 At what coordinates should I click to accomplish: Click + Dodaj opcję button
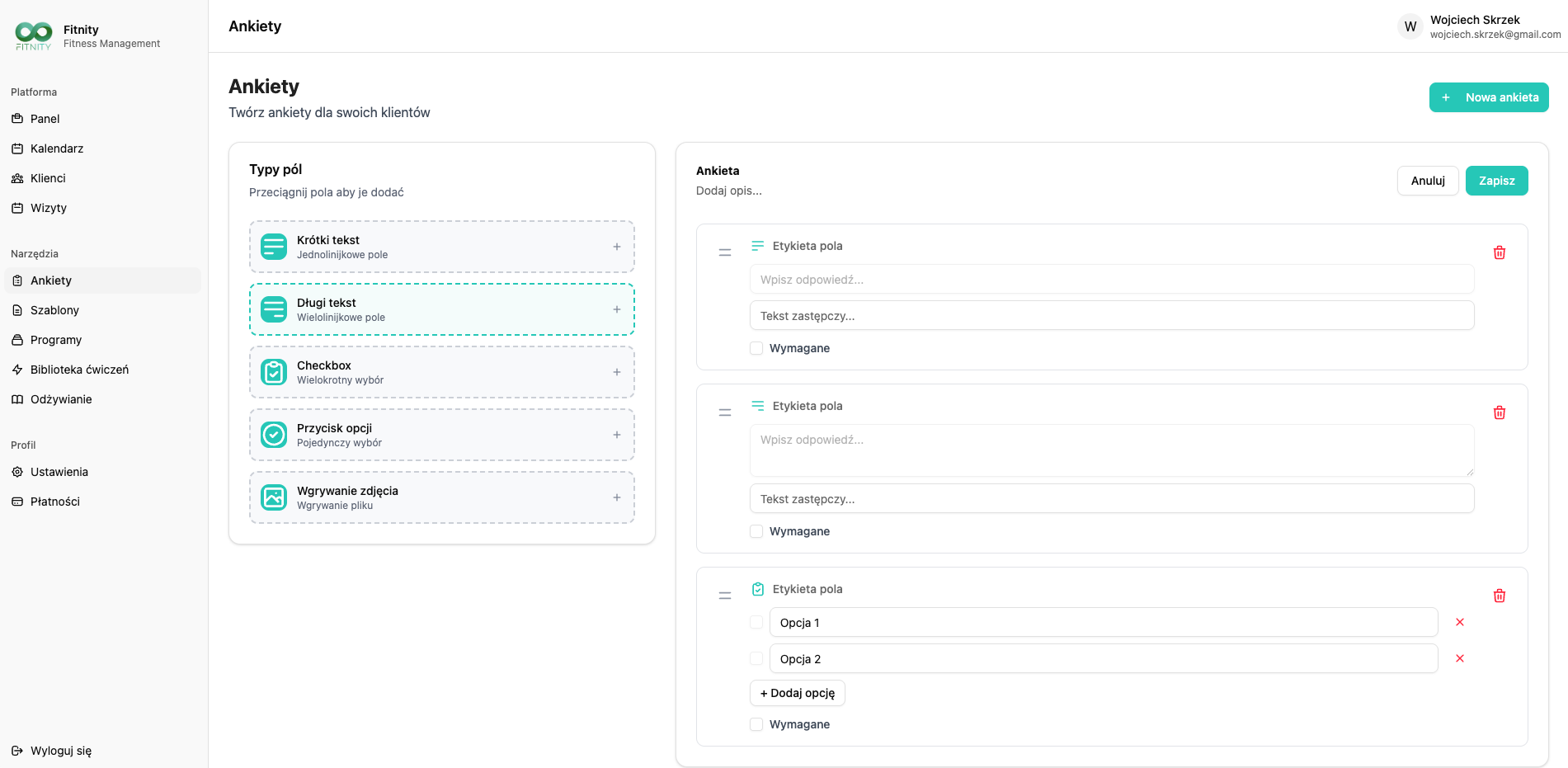click(x=797, y=693)
